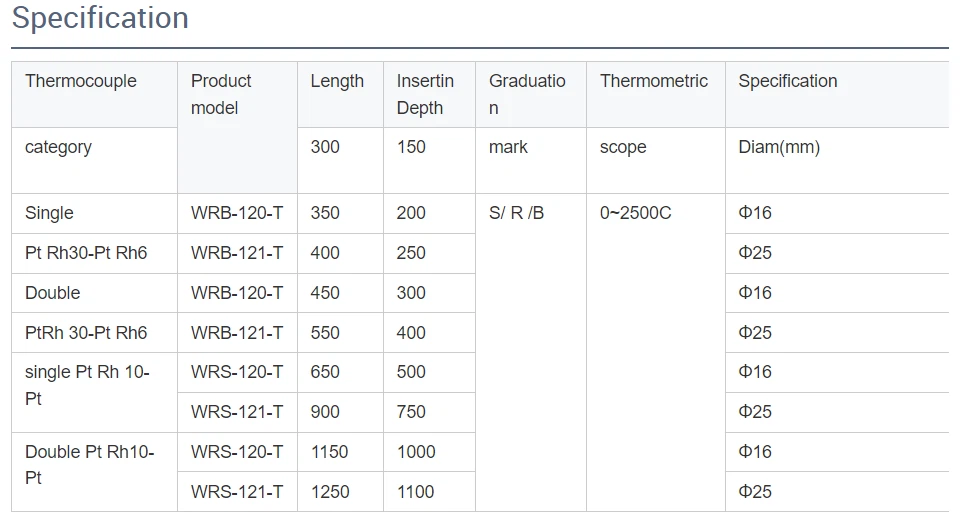Click the Product model header cell

click(x=237, y=128)
